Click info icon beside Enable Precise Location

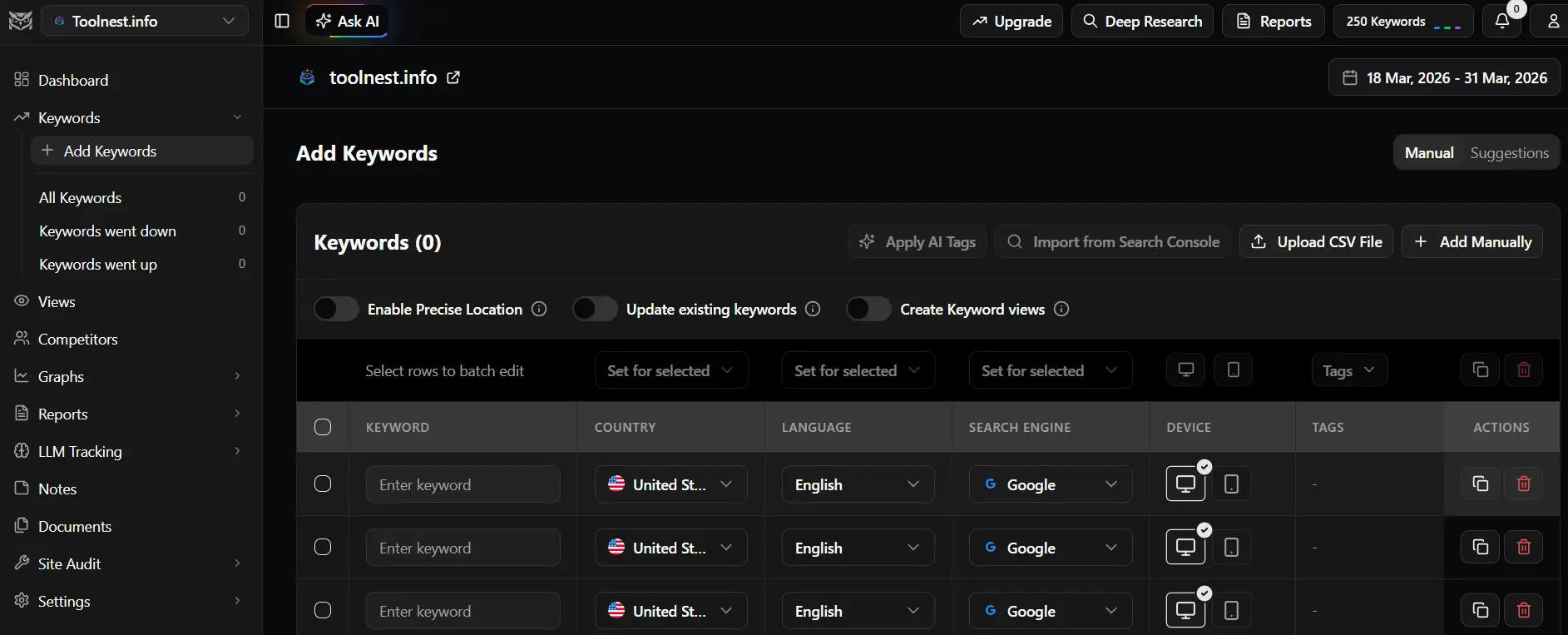click(x=539, y=309)
